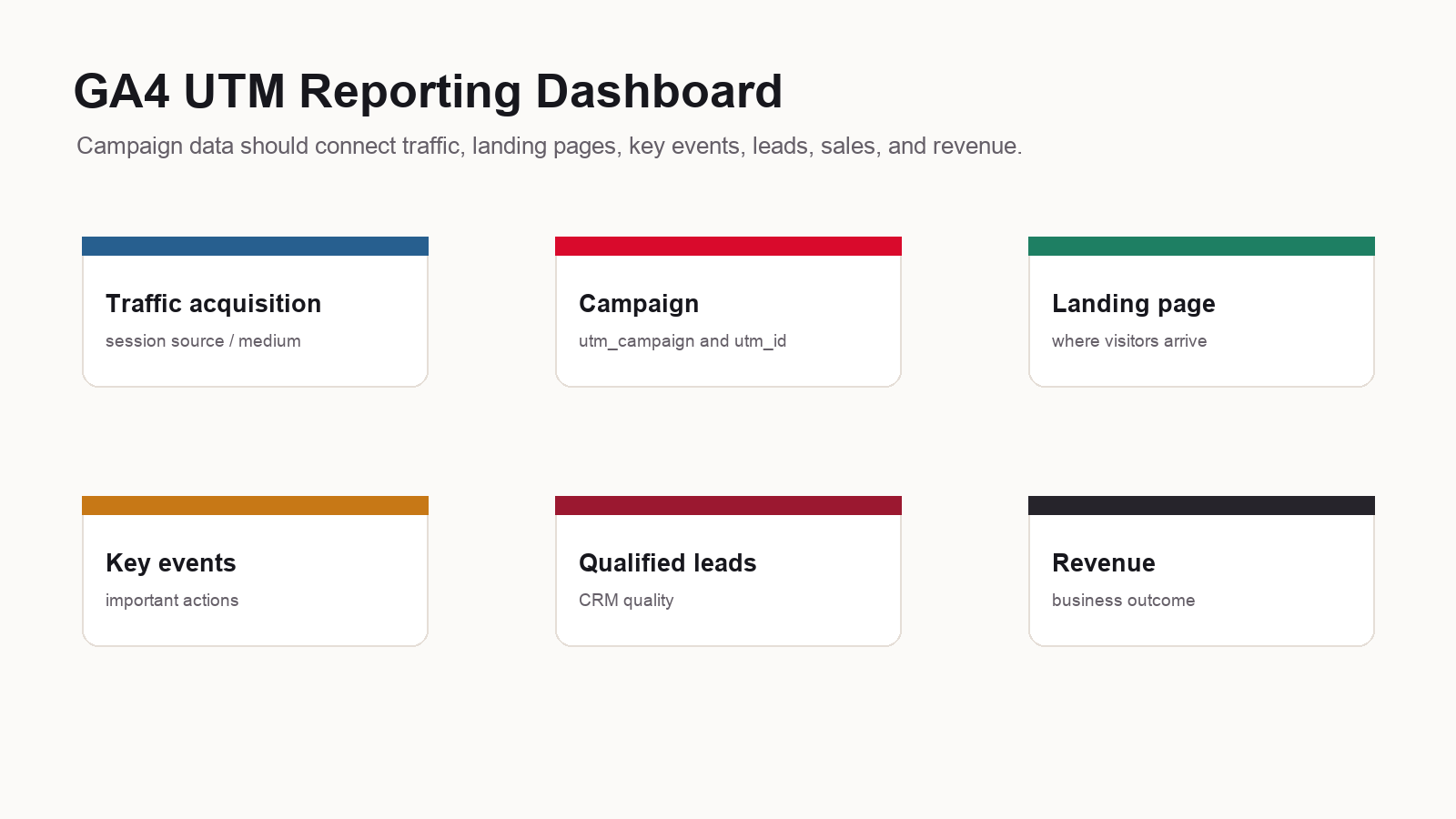Click the "utm_campaign and utm_id" description
The image size is (1456, 819).
pos(682,341)
